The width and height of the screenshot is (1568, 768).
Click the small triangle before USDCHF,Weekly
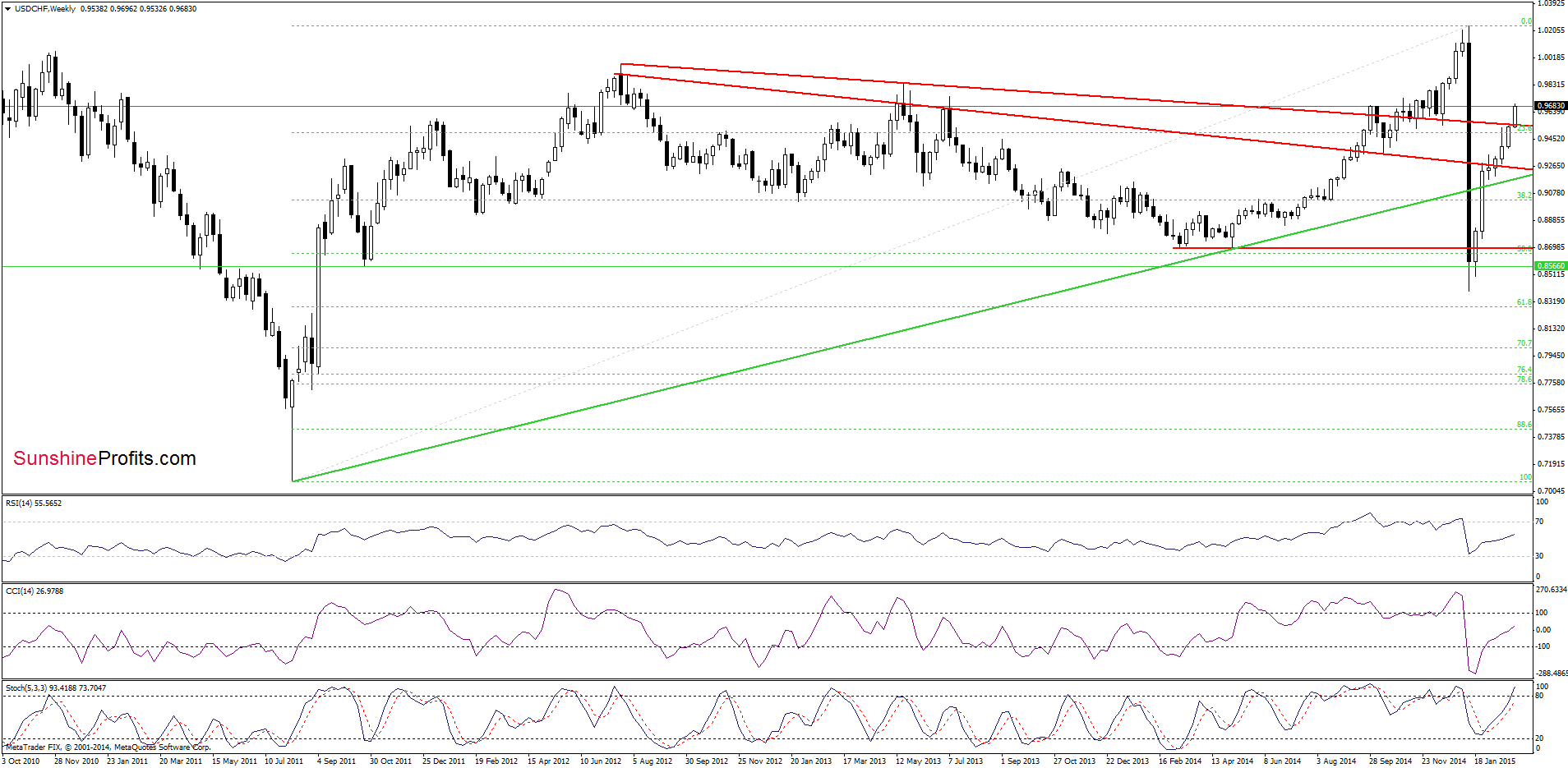coord(8,9)
